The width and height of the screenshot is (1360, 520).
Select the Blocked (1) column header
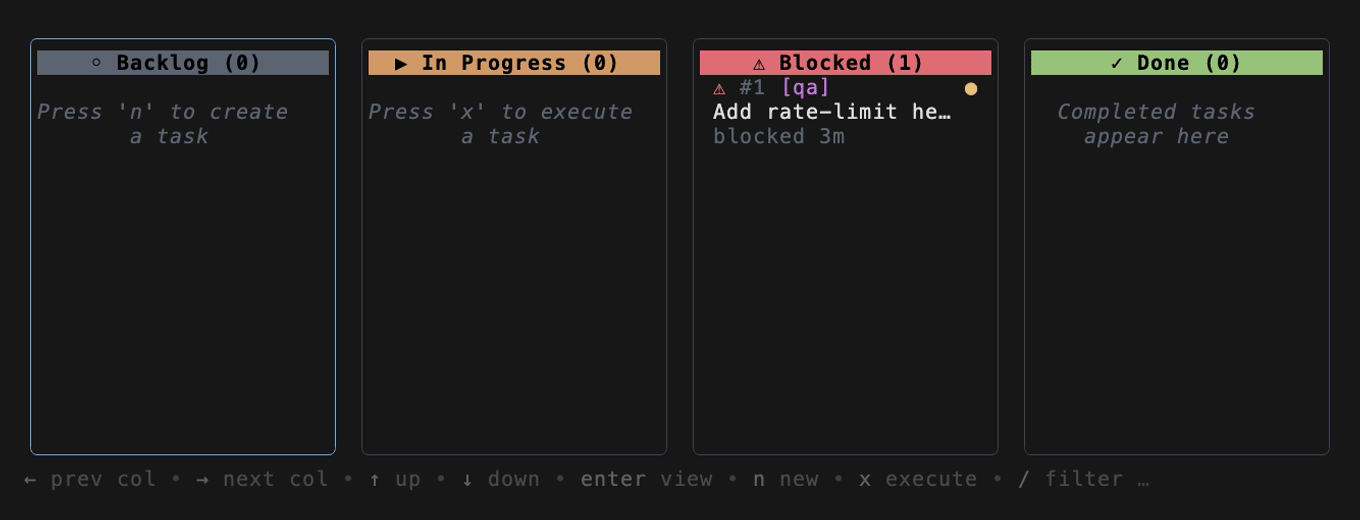tap(846, 63)
